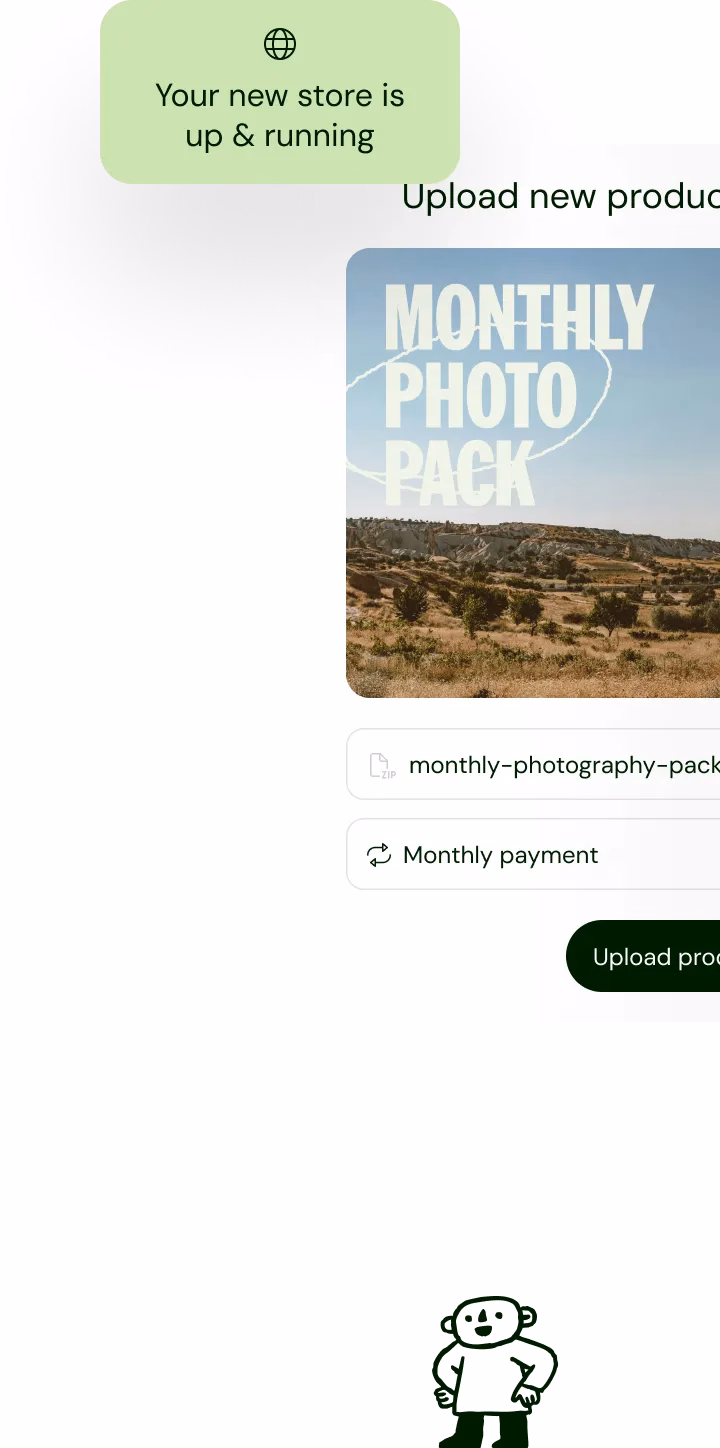Click the word MONTHLY on the cover image
The width and height of the screenshot is (720, 1448).
[519, 318]
